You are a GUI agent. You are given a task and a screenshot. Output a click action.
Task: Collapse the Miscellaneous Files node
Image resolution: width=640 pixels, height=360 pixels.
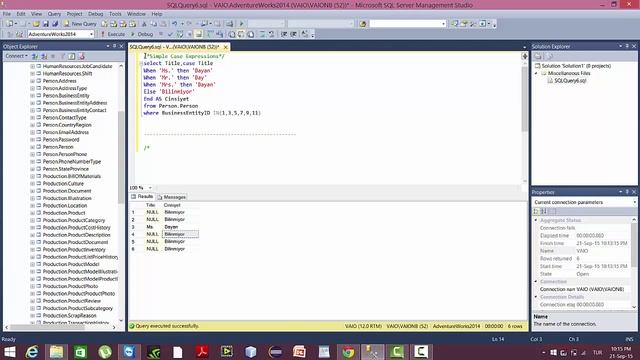click(x=536, y=73)
